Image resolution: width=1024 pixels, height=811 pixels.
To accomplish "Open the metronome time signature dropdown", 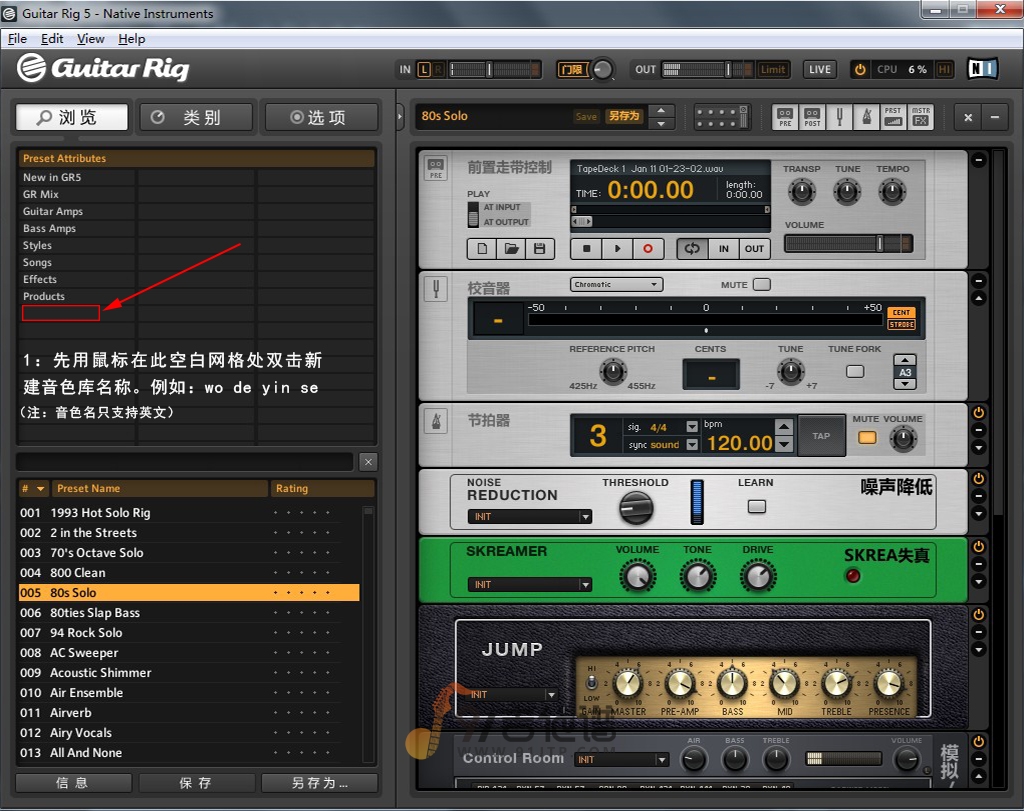I will point(692,427).
